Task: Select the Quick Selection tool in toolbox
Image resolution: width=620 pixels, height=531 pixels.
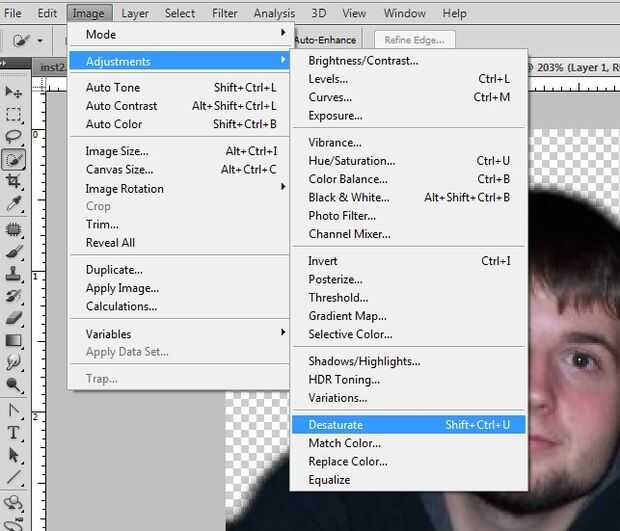Action: tap(13, 159)
